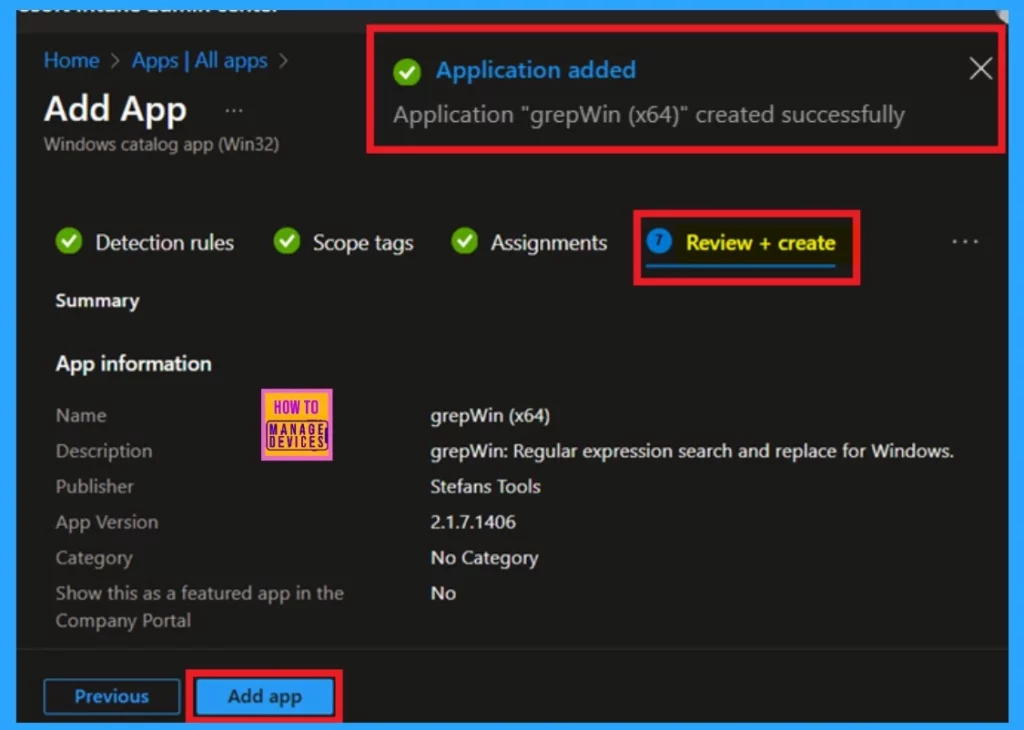The width and height of the screenshot is (1024, 730).
Task: Click the Category field label
Action: point(94,558)
